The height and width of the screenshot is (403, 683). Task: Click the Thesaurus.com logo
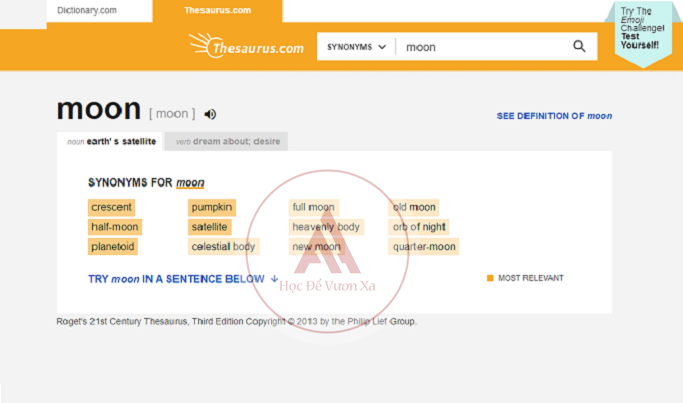(x=246, y=46)
